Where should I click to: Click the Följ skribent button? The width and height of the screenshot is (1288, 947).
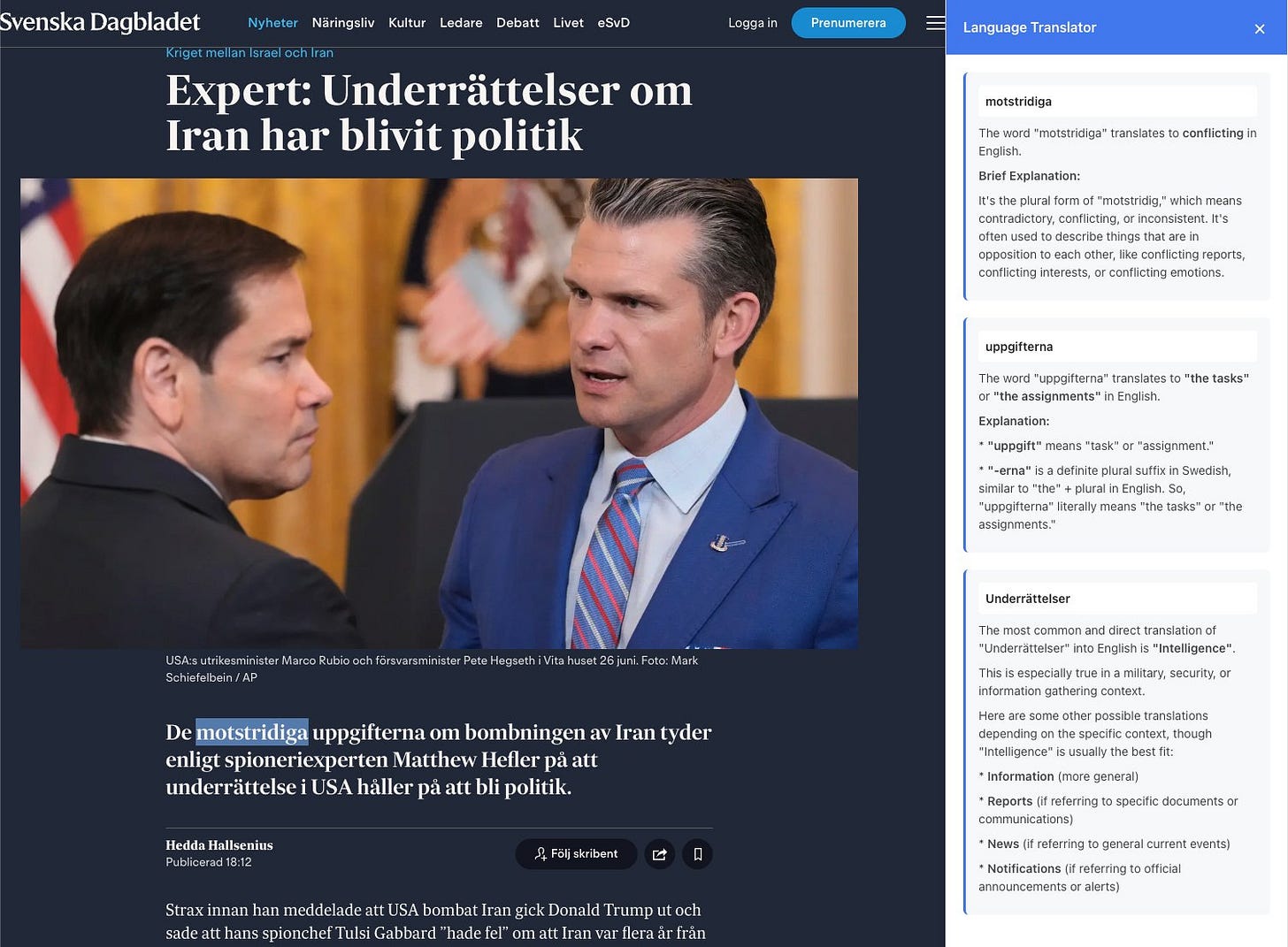(x=576, y=854)
